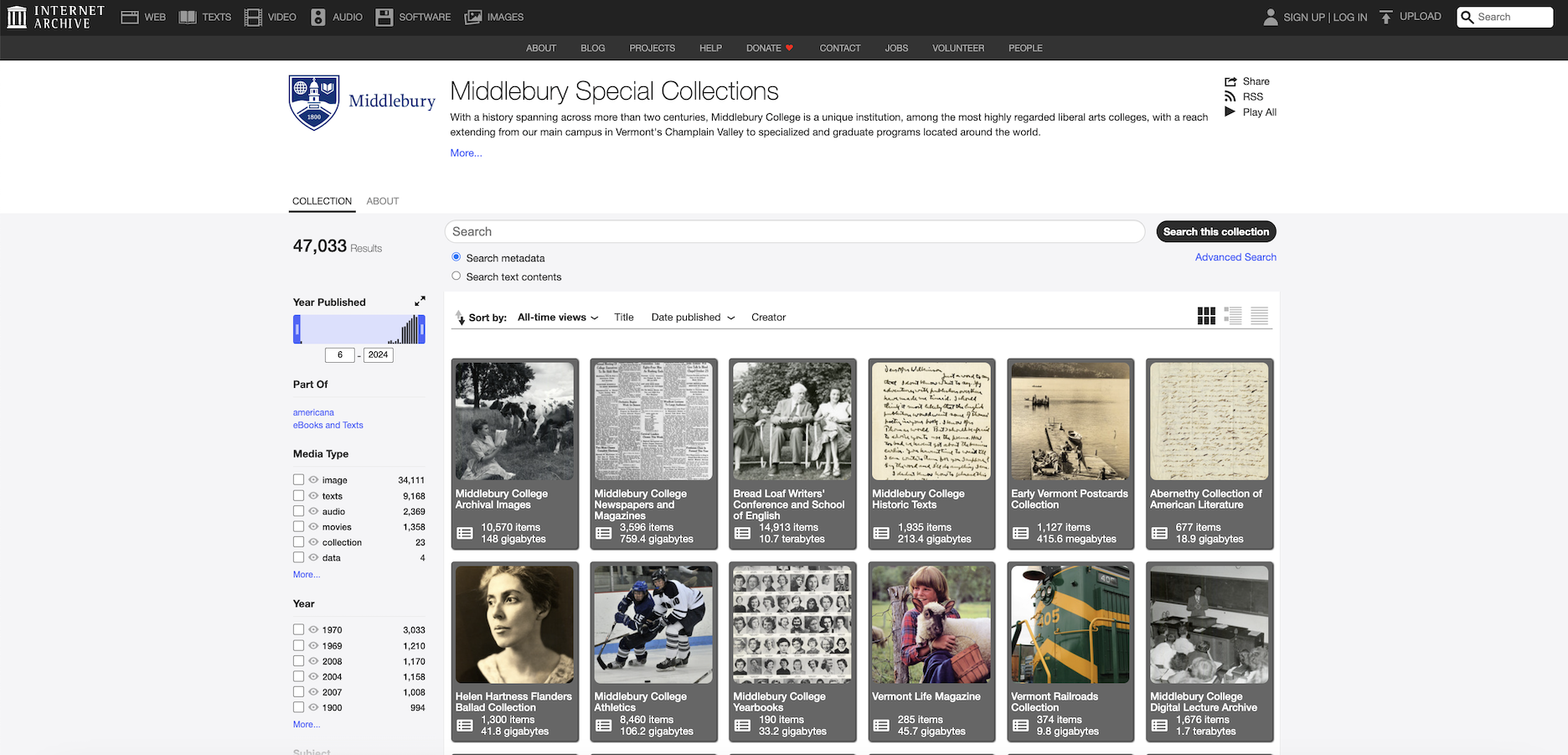Select Search text contents radio button
The width and height of the screenshot is (1568, 755).
456,276
